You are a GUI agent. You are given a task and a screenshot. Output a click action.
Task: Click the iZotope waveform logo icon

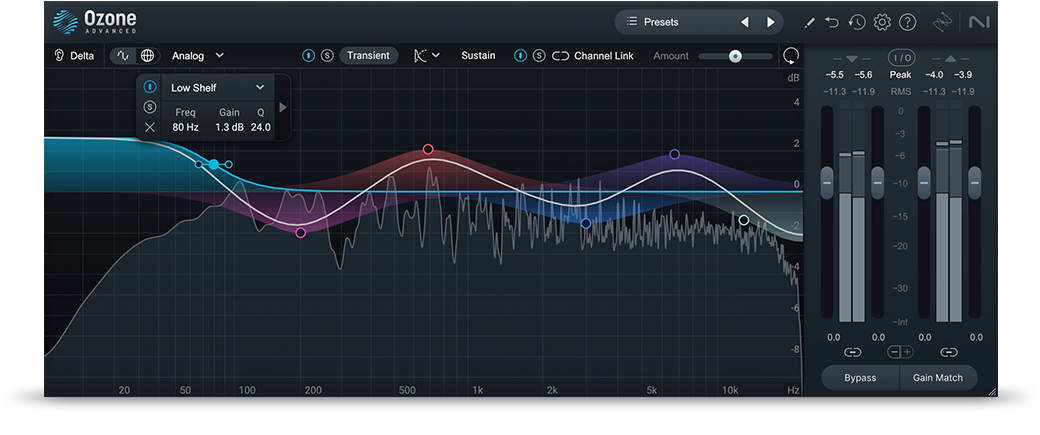(942, 23)
